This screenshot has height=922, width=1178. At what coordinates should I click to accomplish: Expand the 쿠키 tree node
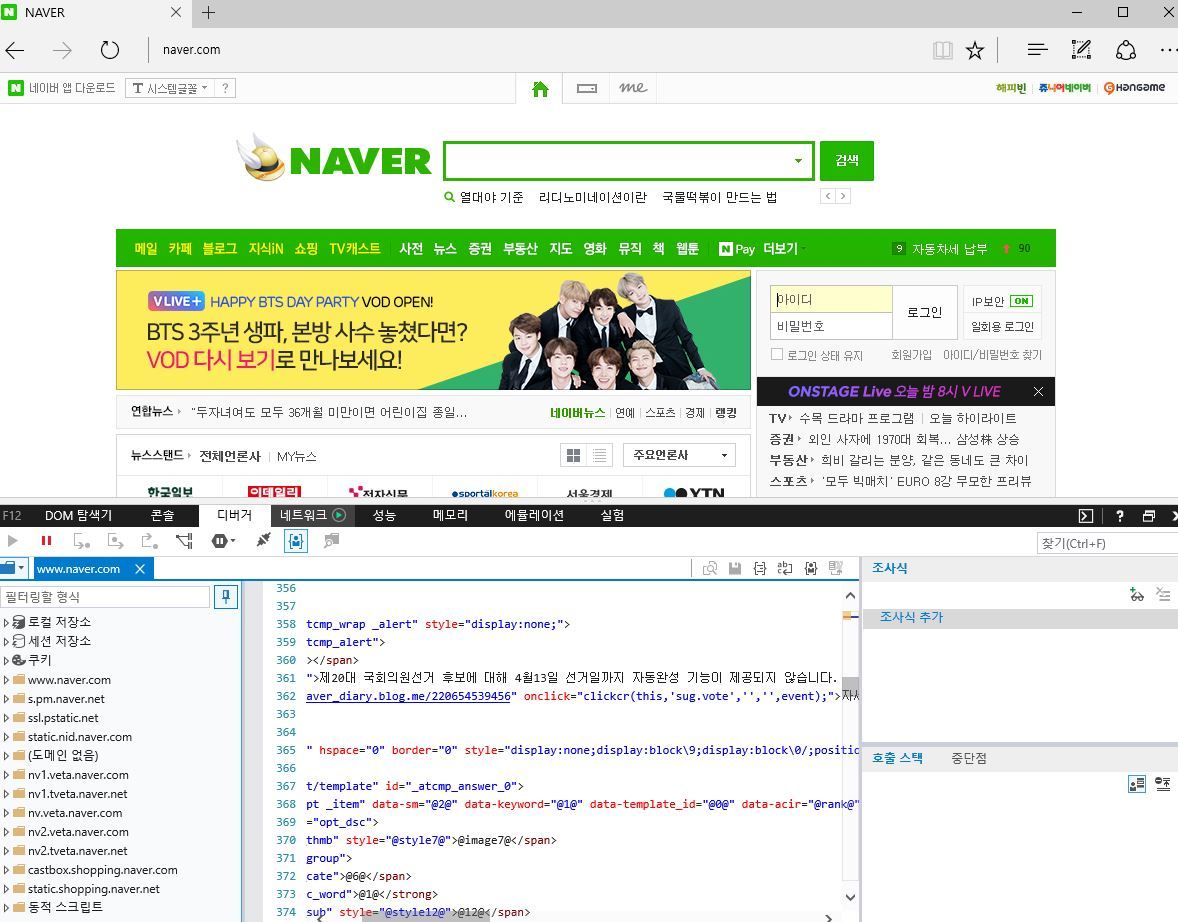6,661
